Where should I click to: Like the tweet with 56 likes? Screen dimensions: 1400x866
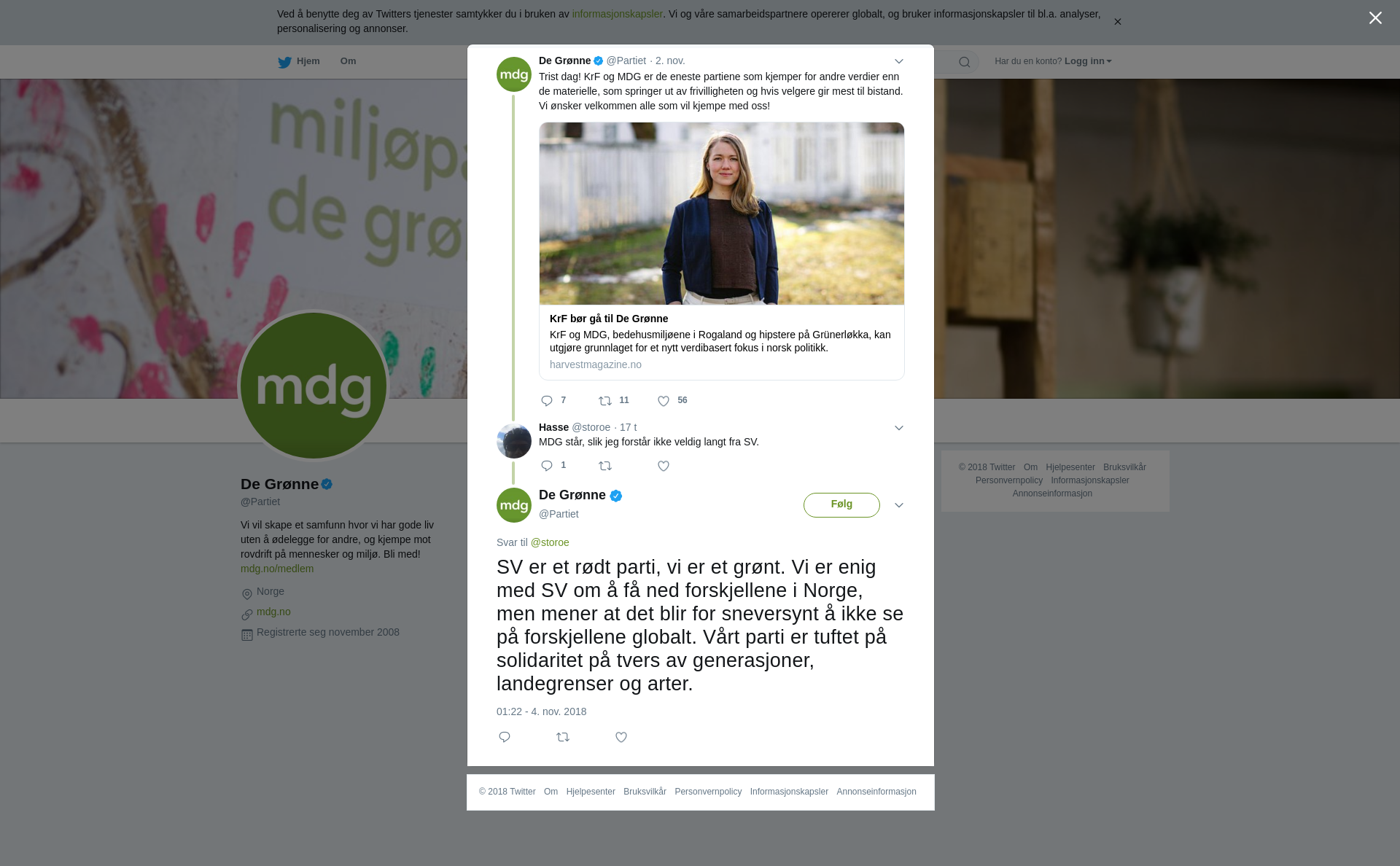[664, 401]
